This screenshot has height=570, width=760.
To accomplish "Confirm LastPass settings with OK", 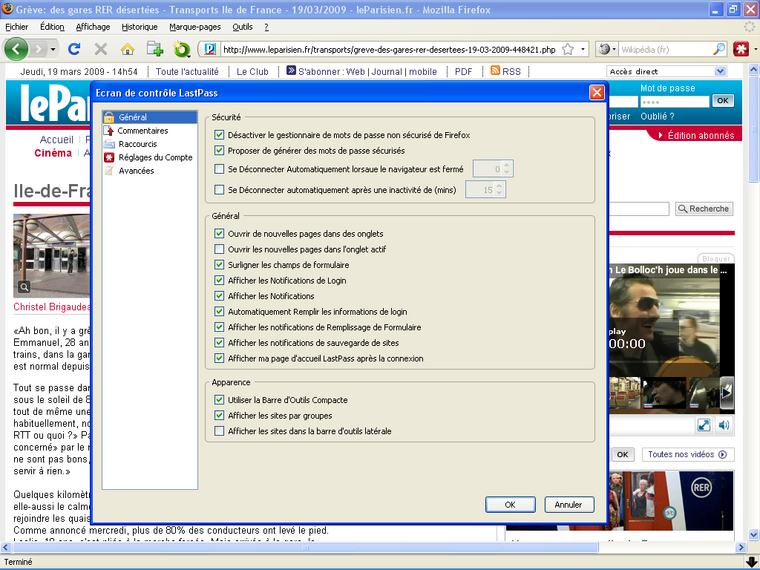I will (510, 505).
